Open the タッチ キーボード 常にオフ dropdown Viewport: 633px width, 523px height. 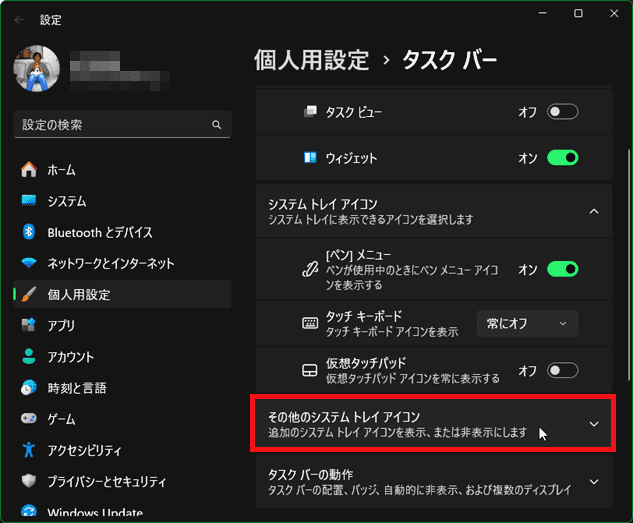point(527,323)
